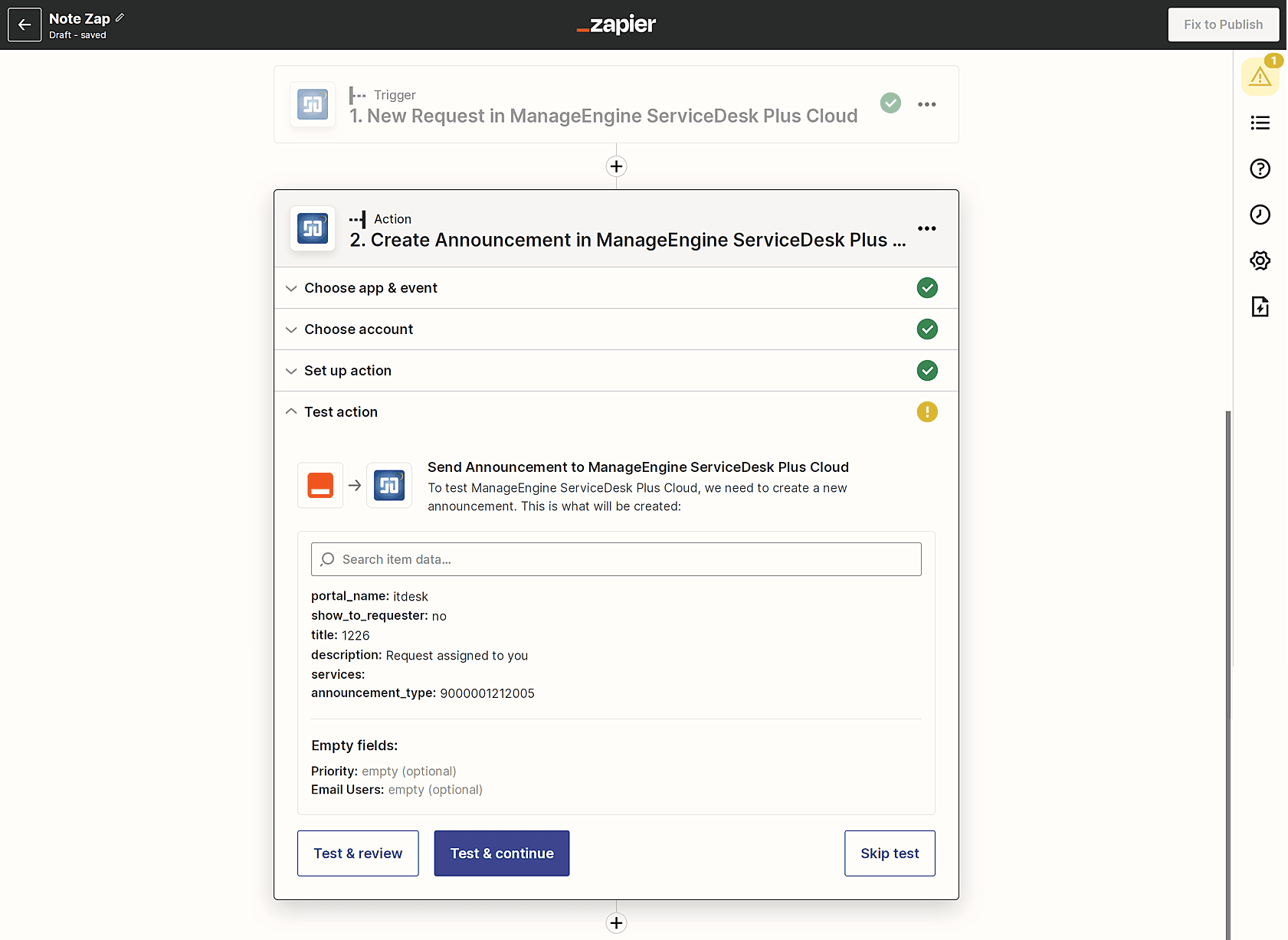
Task: Click the back arrow button
Action: 25,25
